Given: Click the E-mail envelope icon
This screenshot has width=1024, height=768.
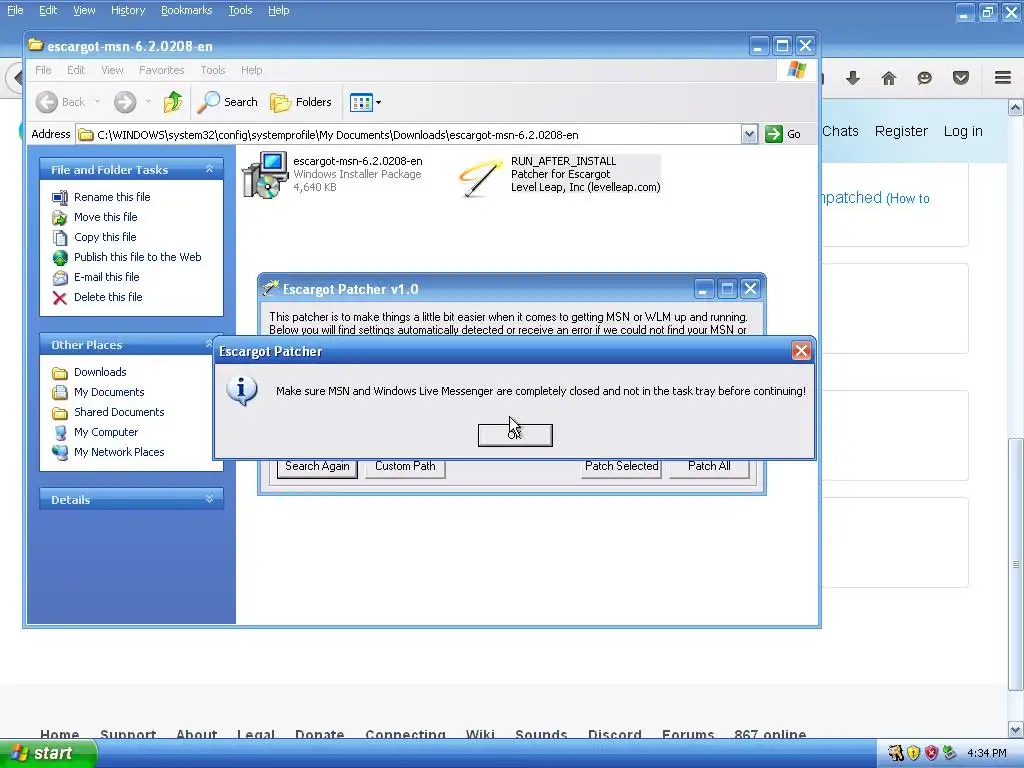Looking at the screenshot, I should point(59,278).
